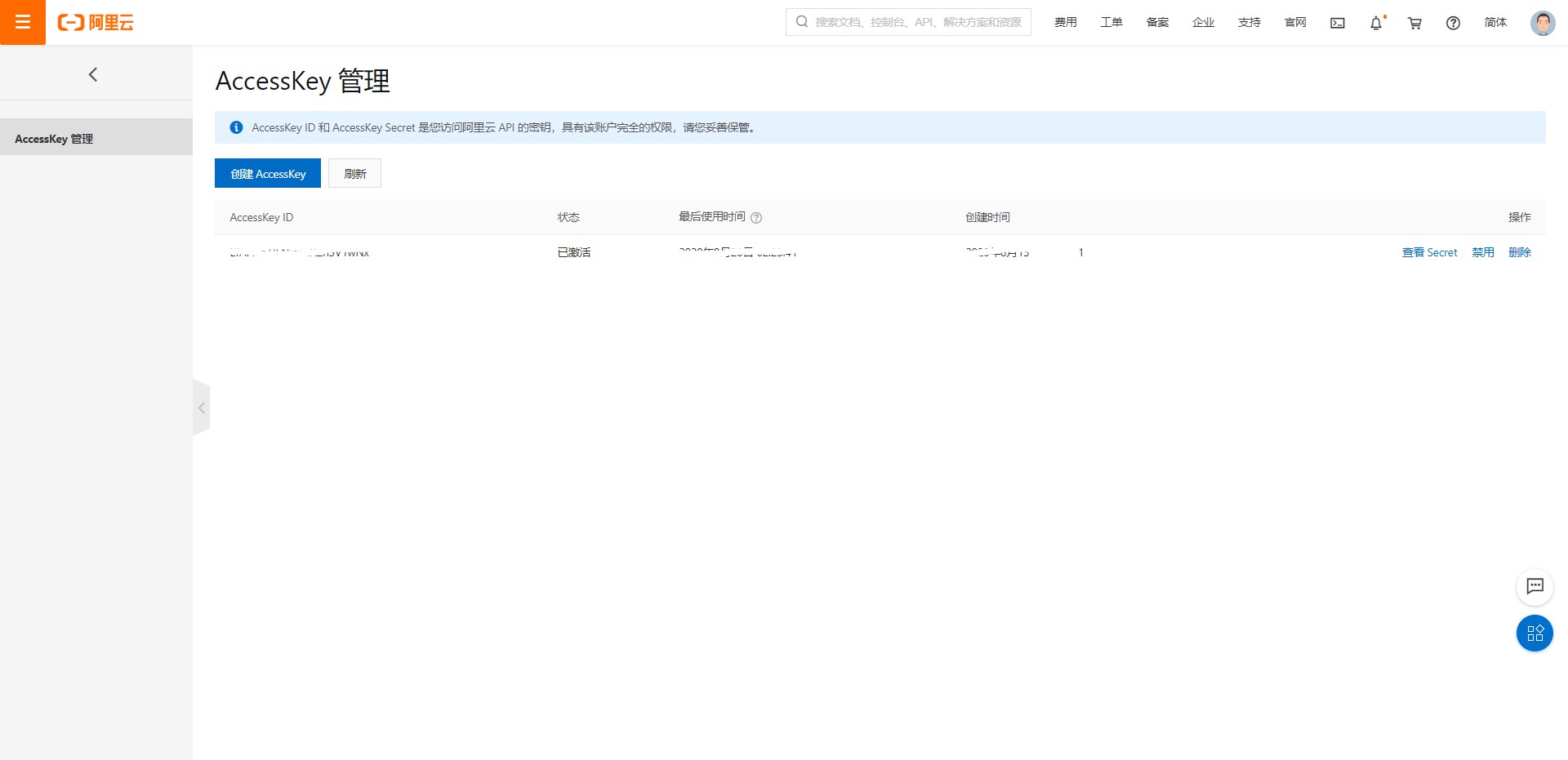Image resolution: width=1568 pixels, height=760 pixels.
Task: Click the search magnifier icon
Action: 802,22
